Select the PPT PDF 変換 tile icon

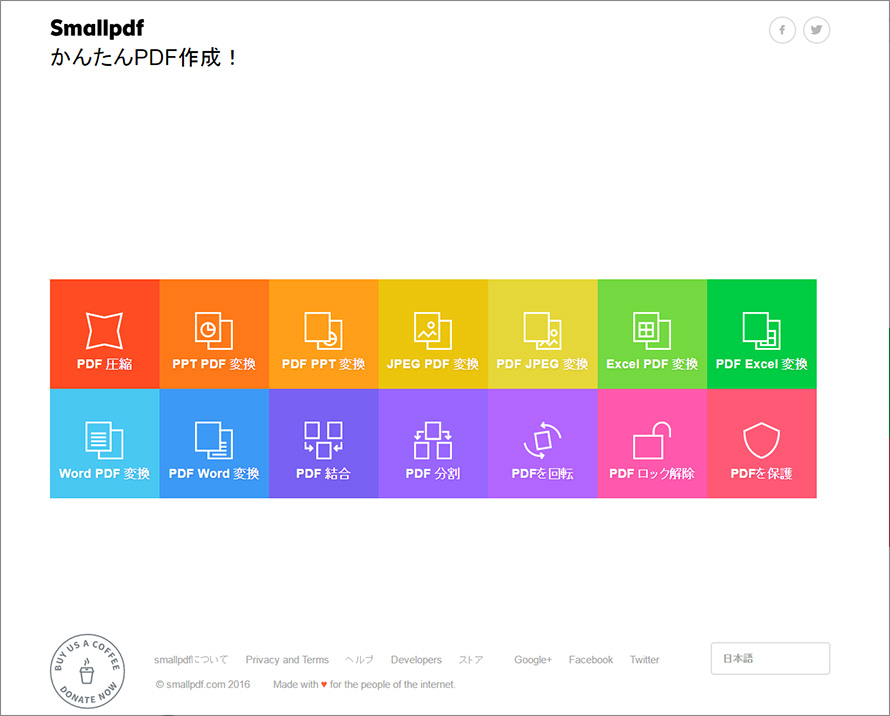click(x=213, y=330)
